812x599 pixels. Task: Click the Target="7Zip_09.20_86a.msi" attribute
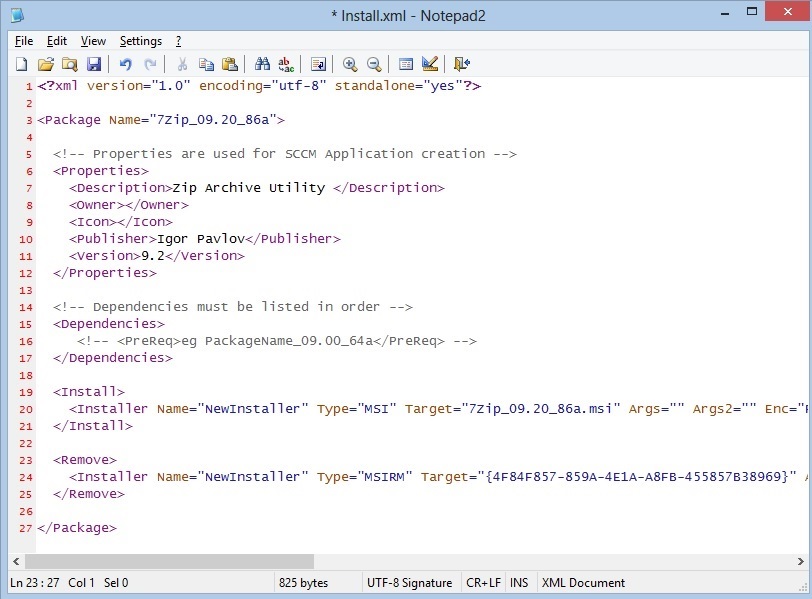click(x=513, y=409)
